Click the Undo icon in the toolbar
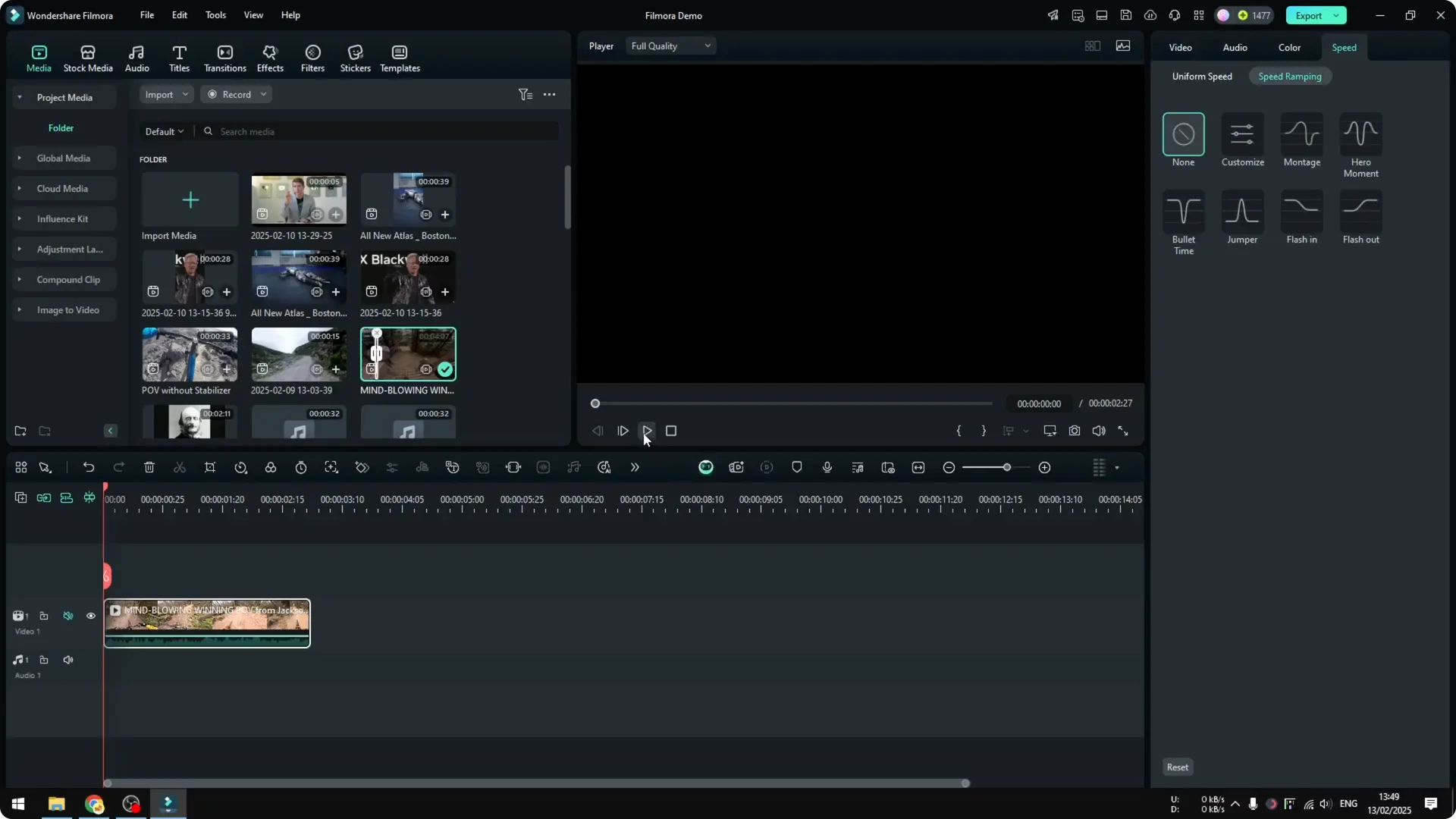This screenshot has height=819, width=1456. point(89,467)
